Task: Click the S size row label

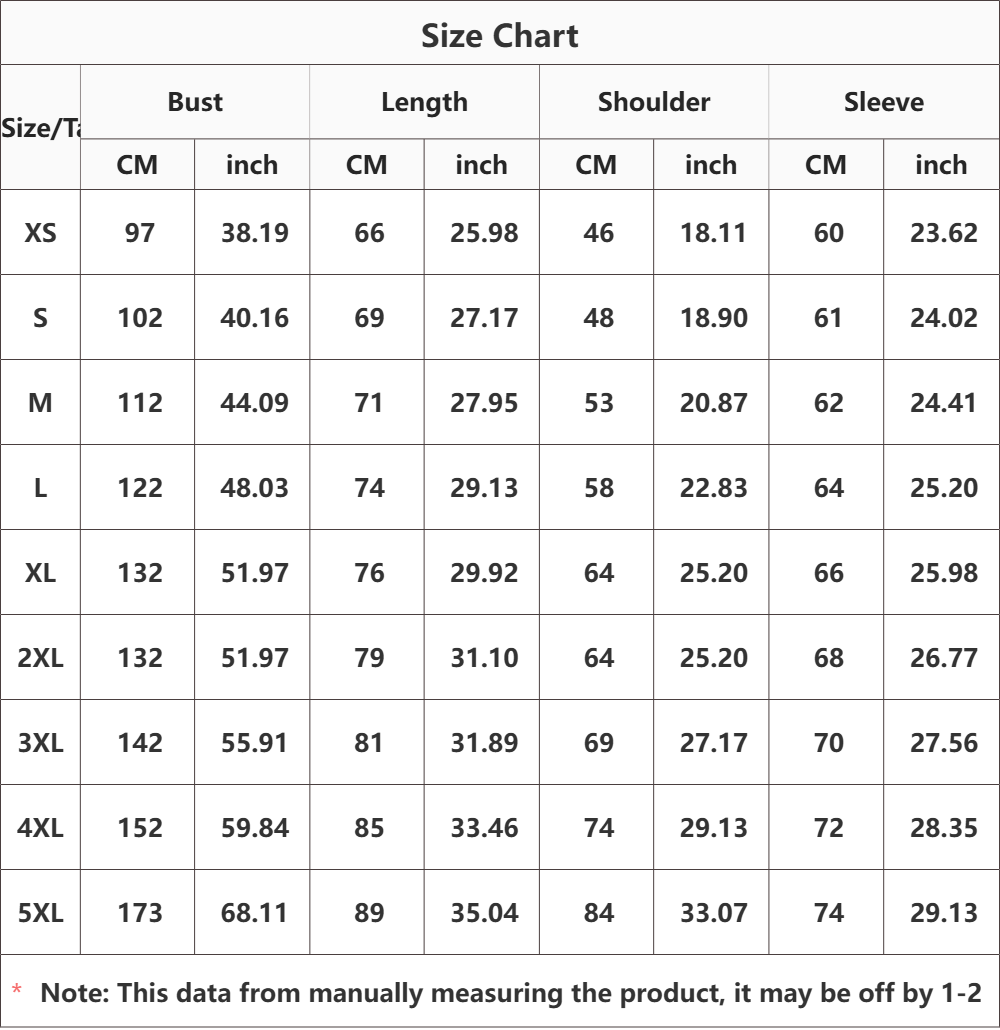Action: click(40, 317)
